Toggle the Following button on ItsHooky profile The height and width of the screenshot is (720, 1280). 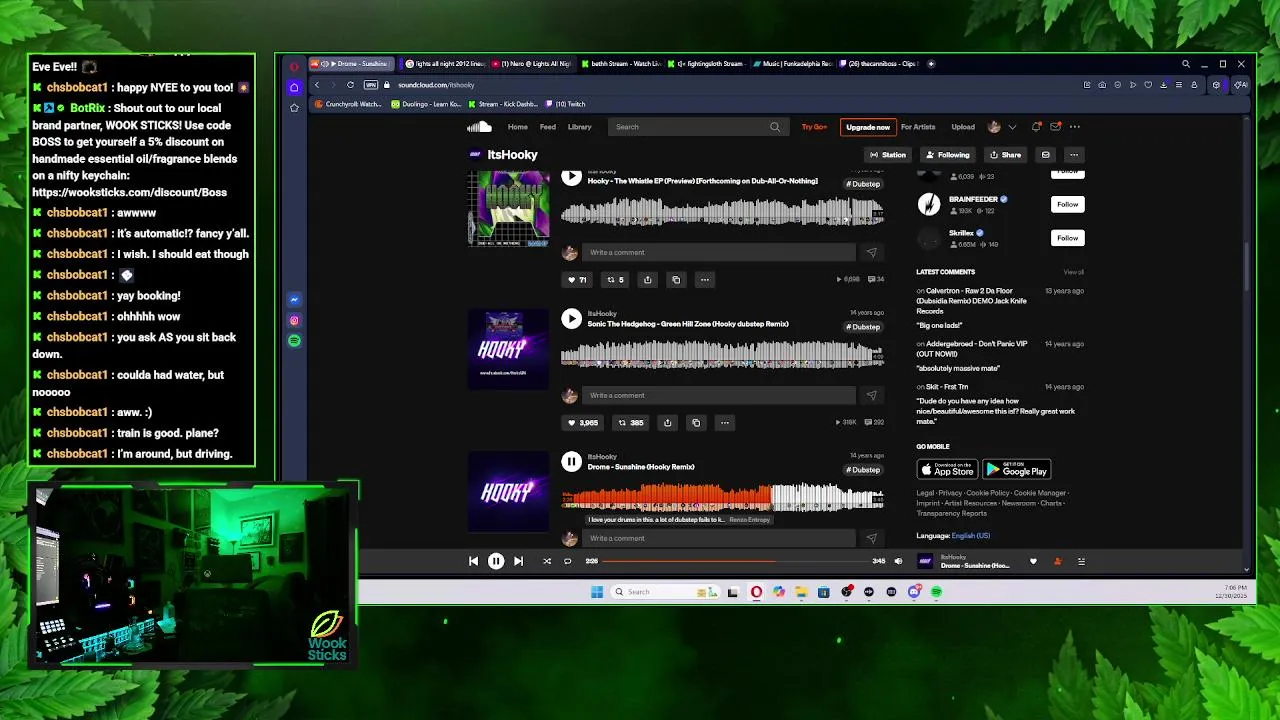[x=948, y=155]
